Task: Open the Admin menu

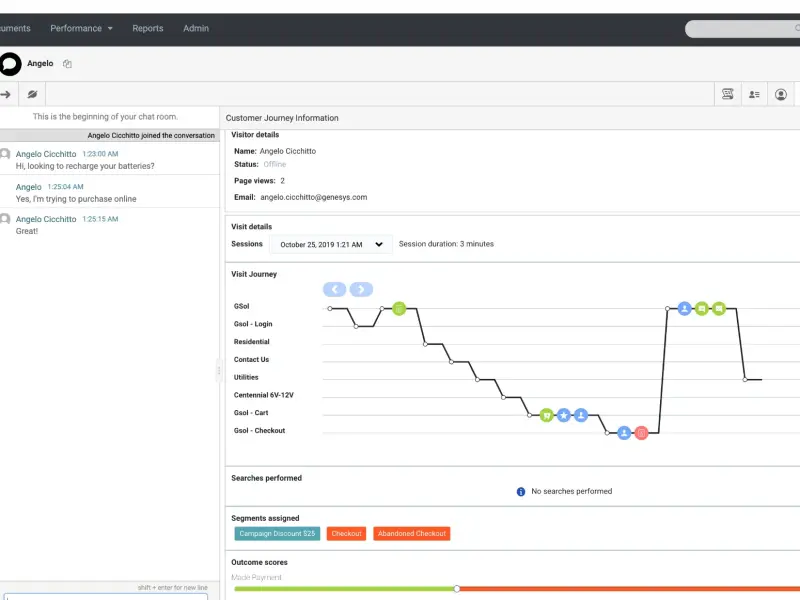Action: 196,29
